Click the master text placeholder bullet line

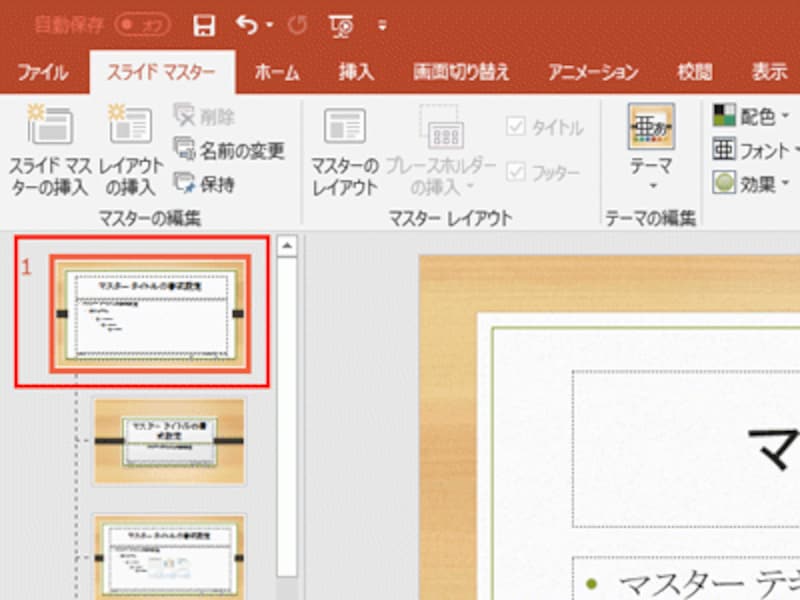pos(692,583)
